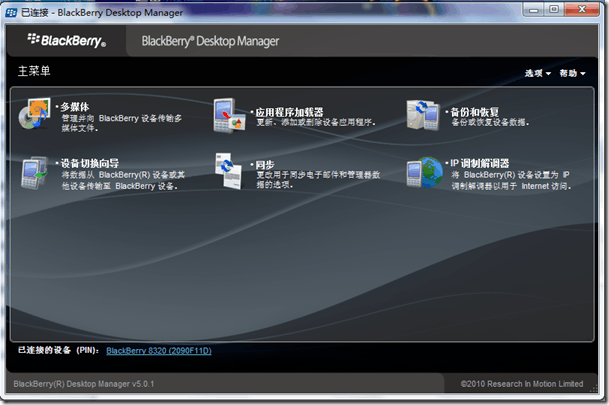Click the title bar BlackBerry app icon
Viewport: 609px width, 405px height.
pos(11,13)
